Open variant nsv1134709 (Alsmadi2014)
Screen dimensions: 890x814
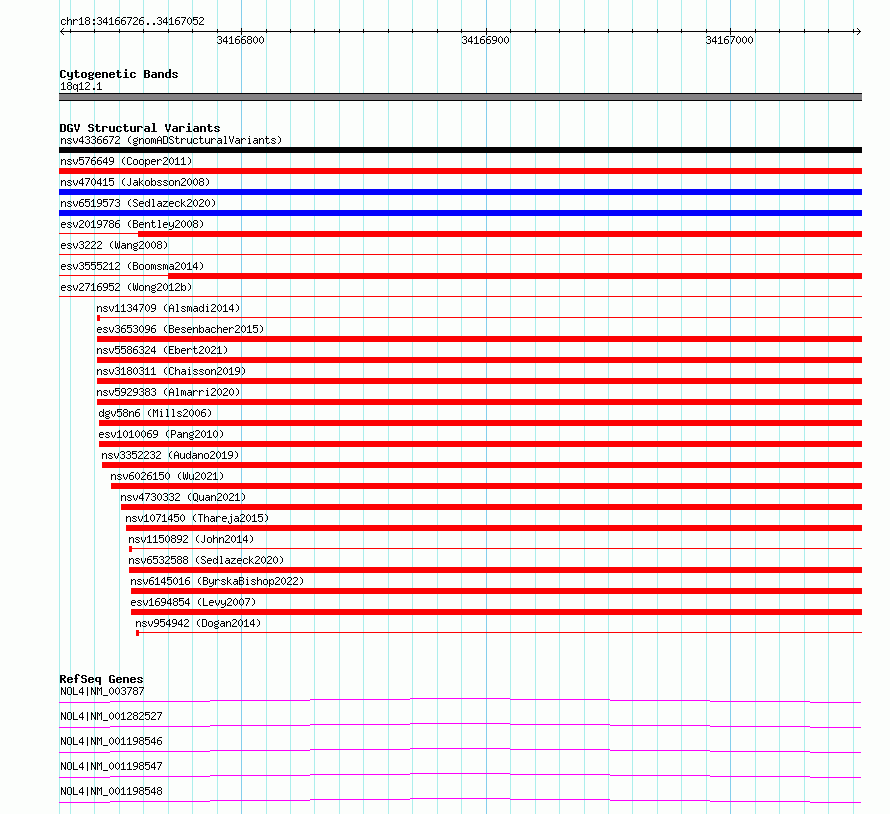[168, 308]
